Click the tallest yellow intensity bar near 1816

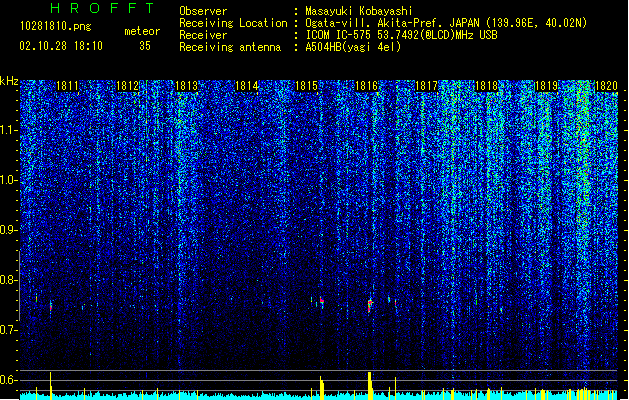click(369, 385)
